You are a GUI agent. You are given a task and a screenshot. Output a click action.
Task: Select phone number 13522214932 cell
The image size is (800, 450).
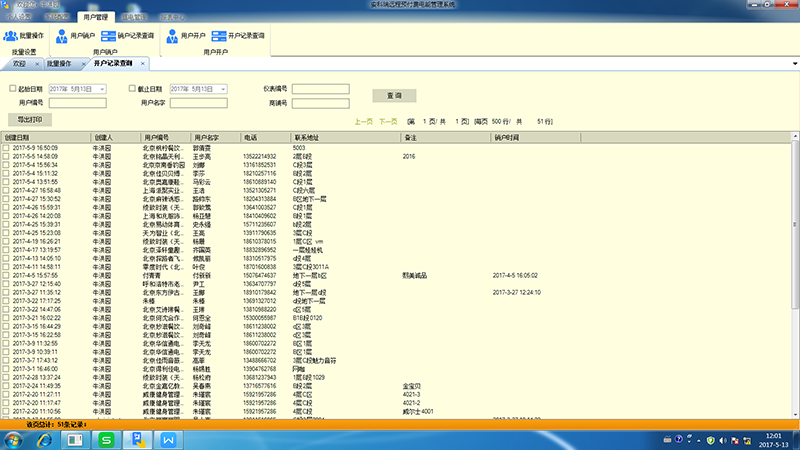[x=259, y=157]
